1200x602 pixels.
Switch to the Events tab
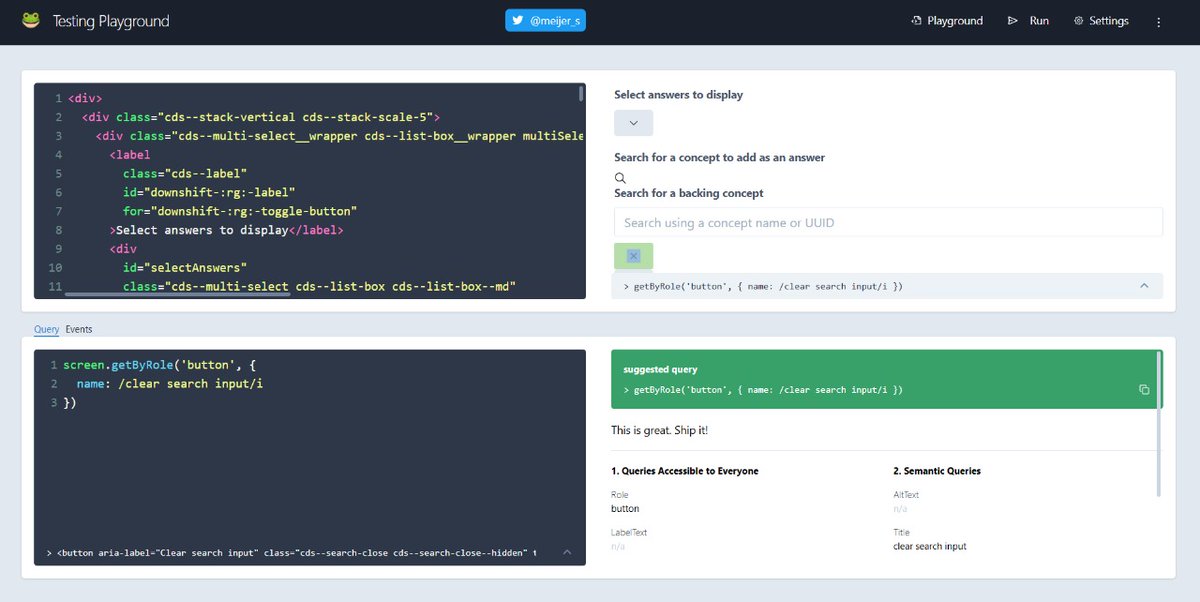(x=79, y=329)
